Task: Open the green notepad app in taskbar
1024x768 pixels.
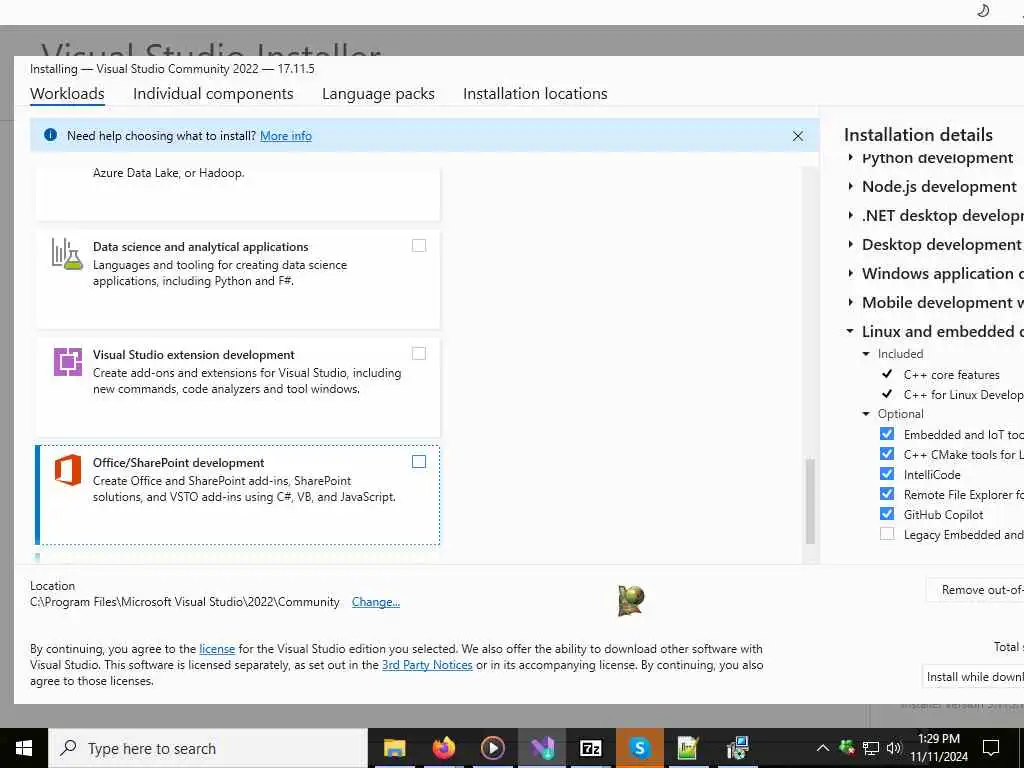Action: point(688,748)
